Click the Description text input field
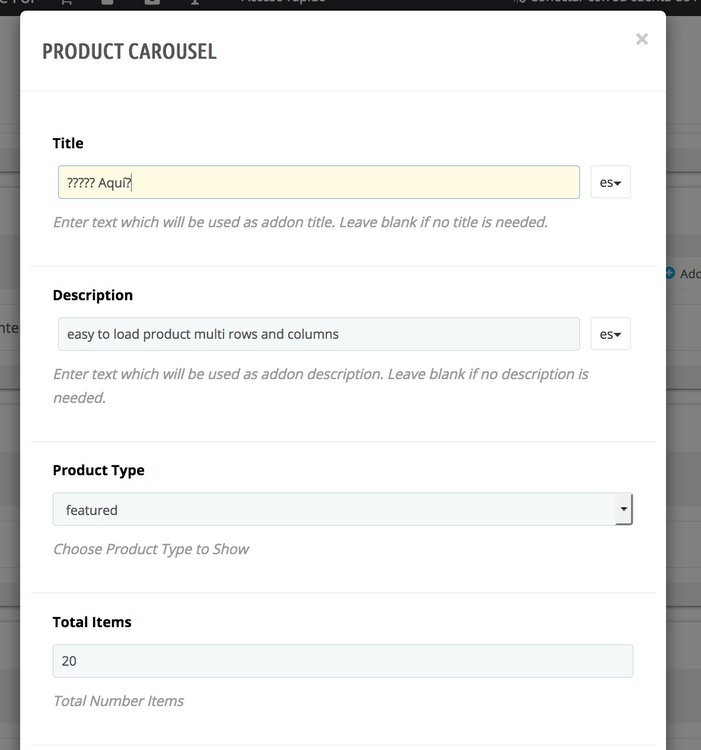The height and width of the screenshot is (750, 701). point(318,334)
